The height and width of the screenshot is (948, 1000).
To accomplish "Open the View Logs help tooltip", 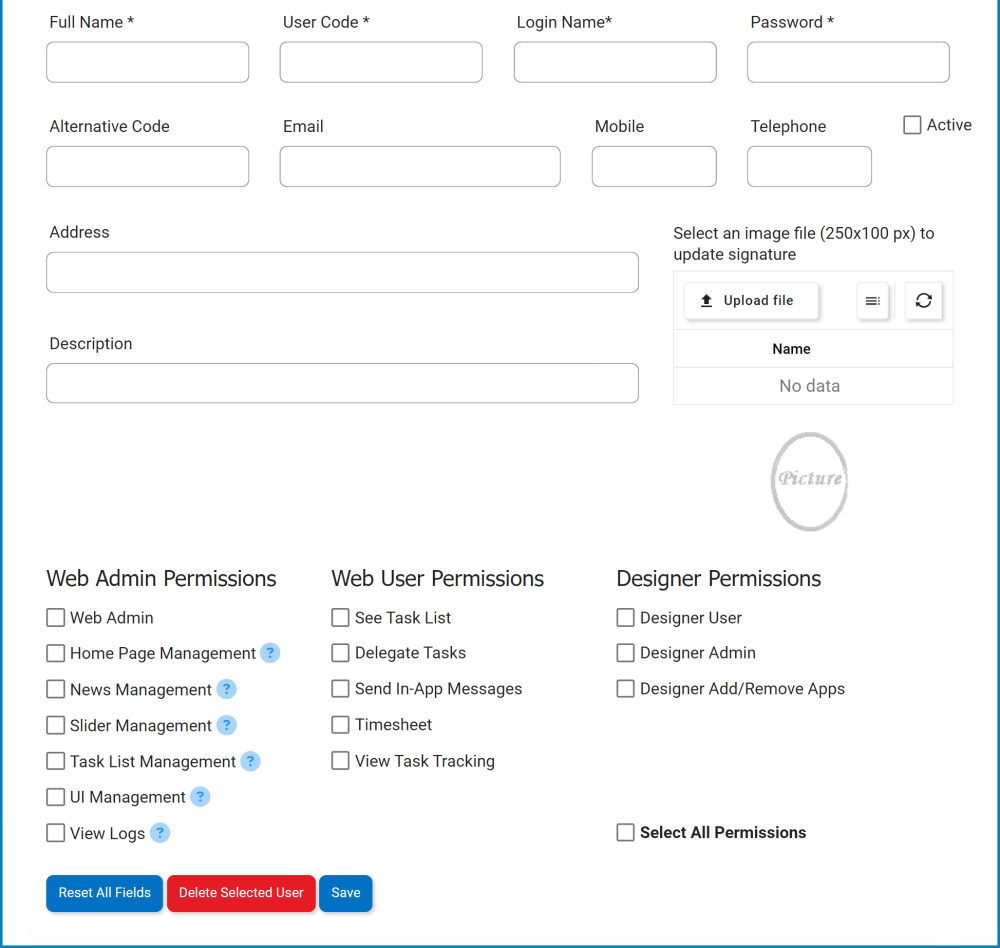I will (160, 833).
